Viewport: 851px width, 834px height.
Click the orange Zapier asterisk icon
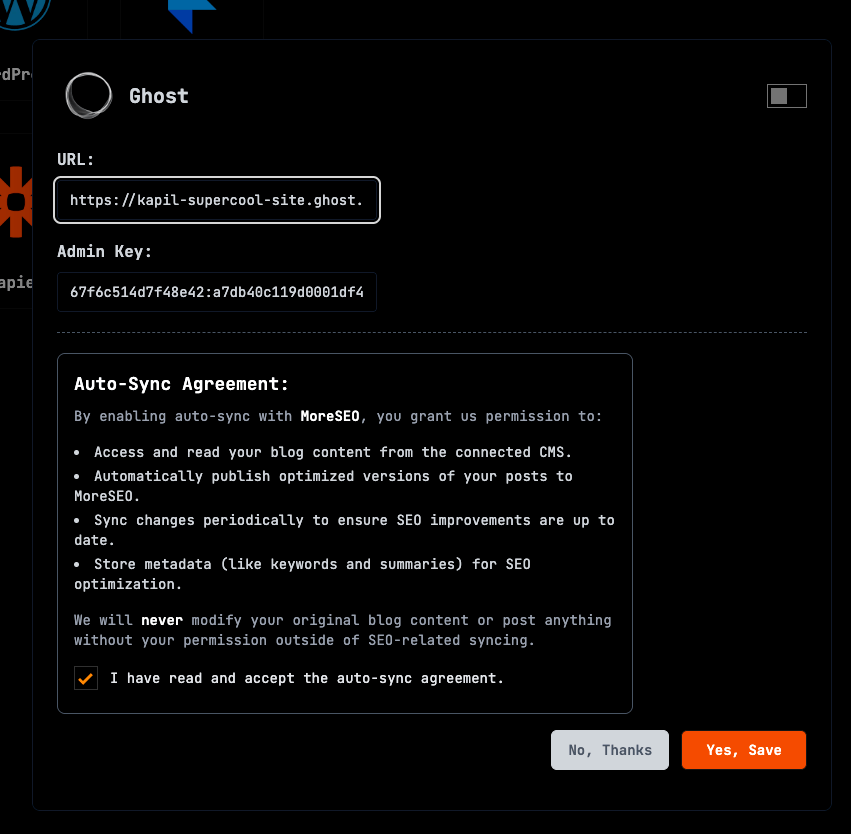(14, 202)
